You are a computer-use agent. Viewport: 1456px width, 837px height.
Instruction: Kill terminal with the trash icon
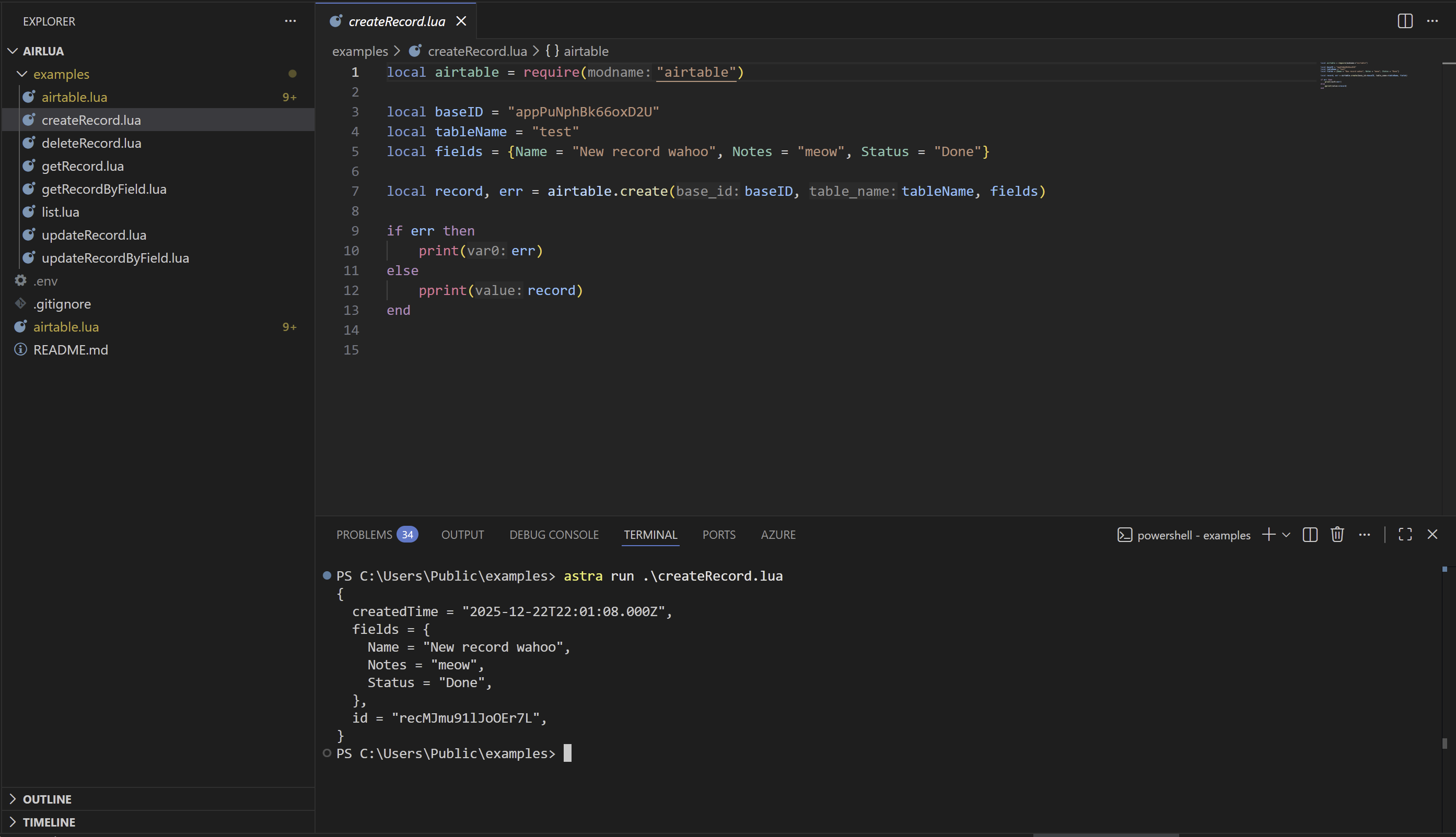coord(1337,535)
